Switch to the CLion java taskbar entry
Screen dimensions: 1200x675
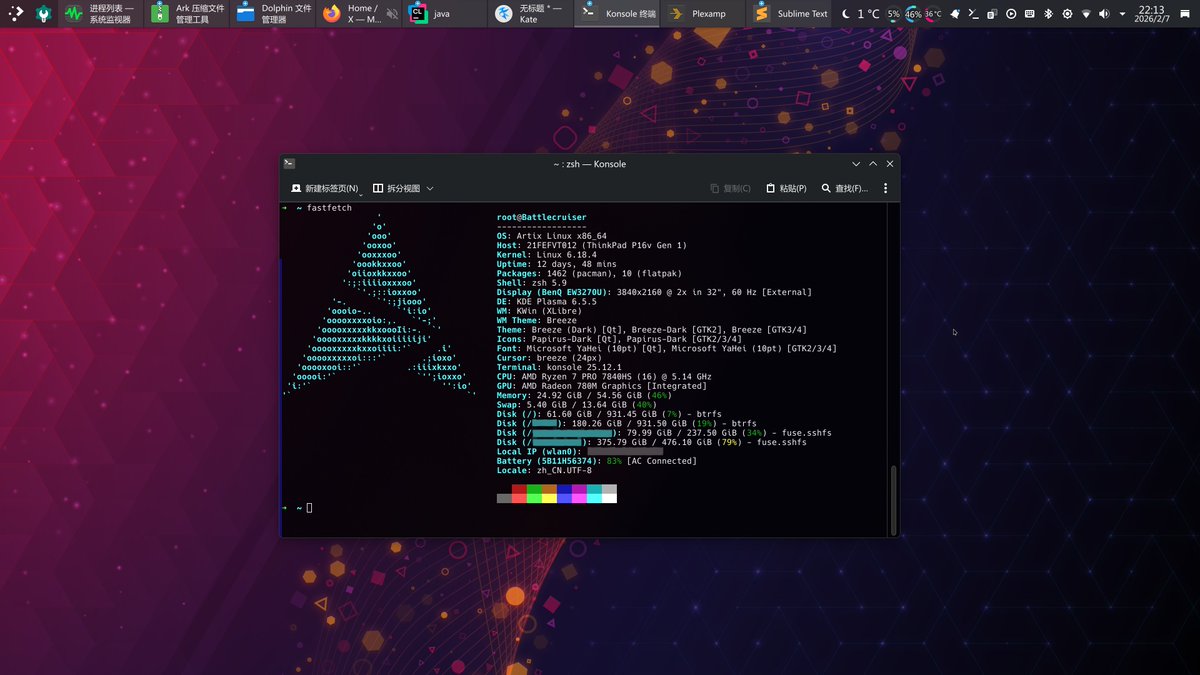[x=445, y=14]
